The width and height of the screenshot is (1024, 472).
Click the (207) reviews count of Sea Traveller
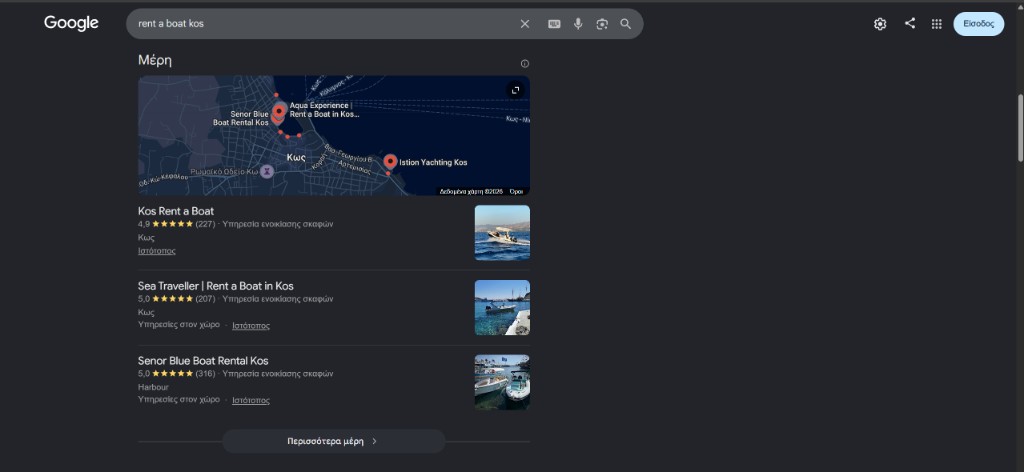point(205,299)
